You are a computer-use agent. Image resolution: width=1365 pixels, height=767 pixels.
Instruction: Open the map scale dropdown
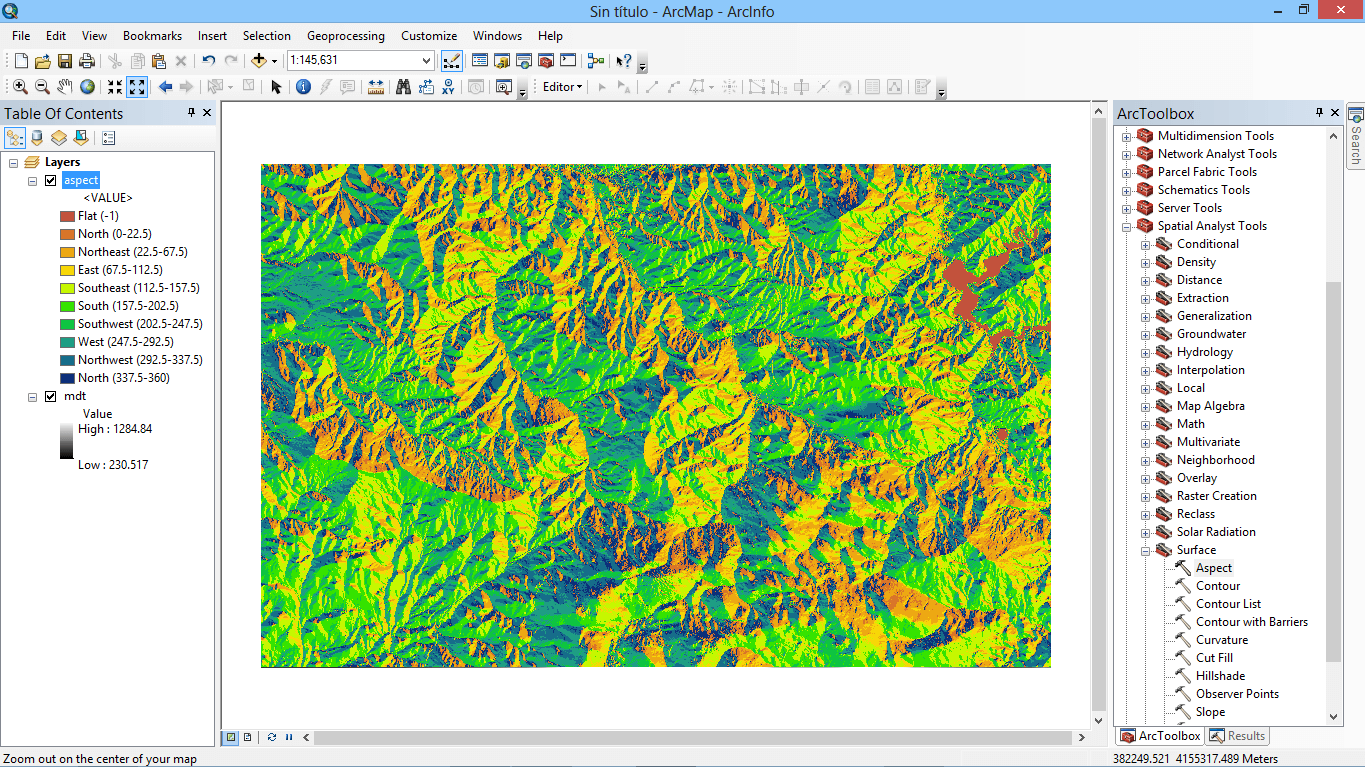[426, 61]
